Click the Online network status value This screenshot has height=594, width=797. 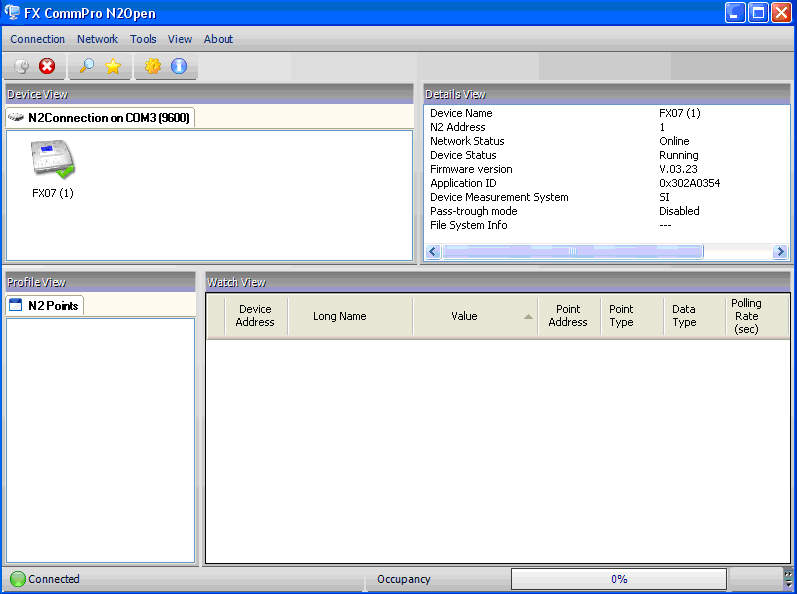point(674,141)
